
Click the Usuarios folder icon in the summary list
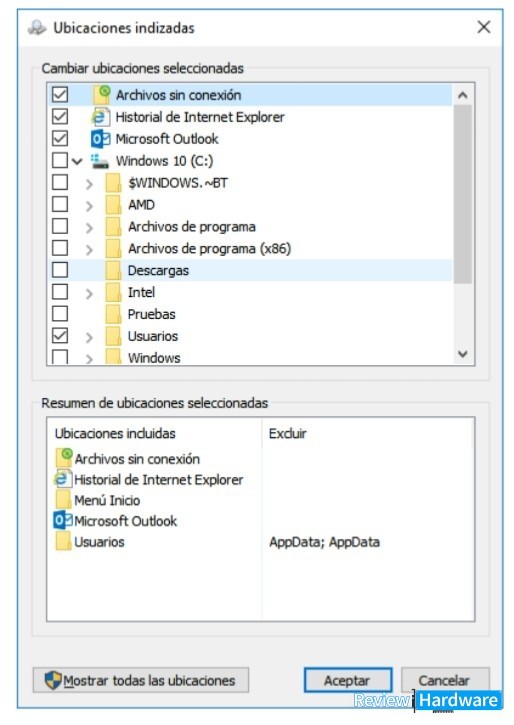pos(63,541)
